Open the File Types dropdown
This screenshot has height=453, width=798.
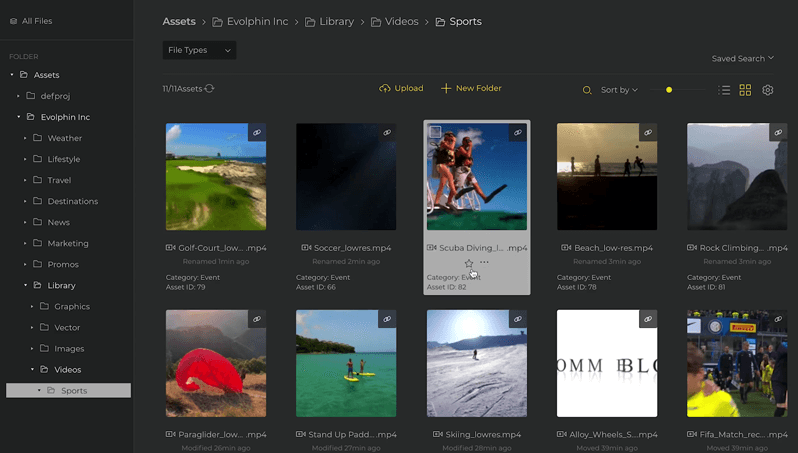(199, 50)
